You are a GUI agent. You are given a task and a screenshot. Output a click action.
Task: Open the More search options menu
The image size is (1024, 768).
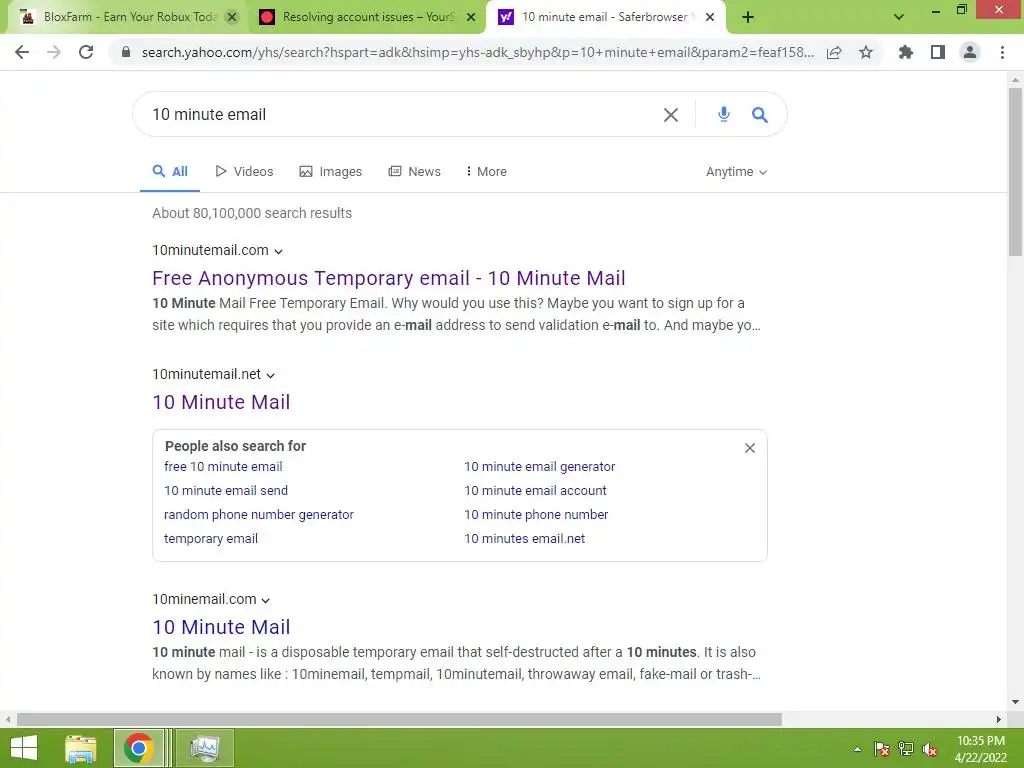point(486,172)
